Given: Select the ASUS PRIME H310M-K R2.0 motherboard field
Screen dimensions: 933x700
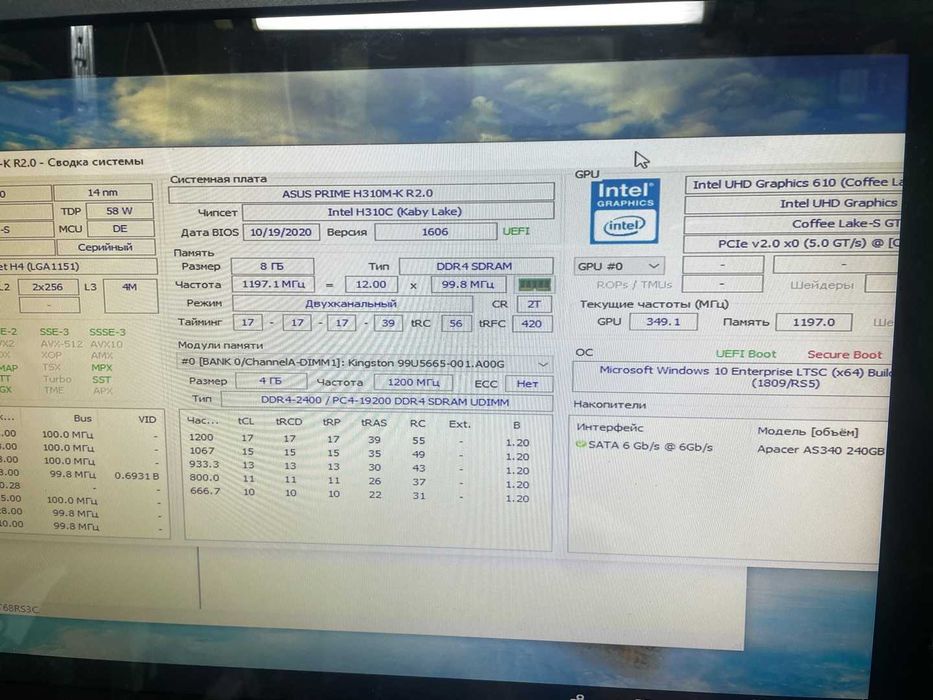Looking at the screenshot, I should (362, 193).
